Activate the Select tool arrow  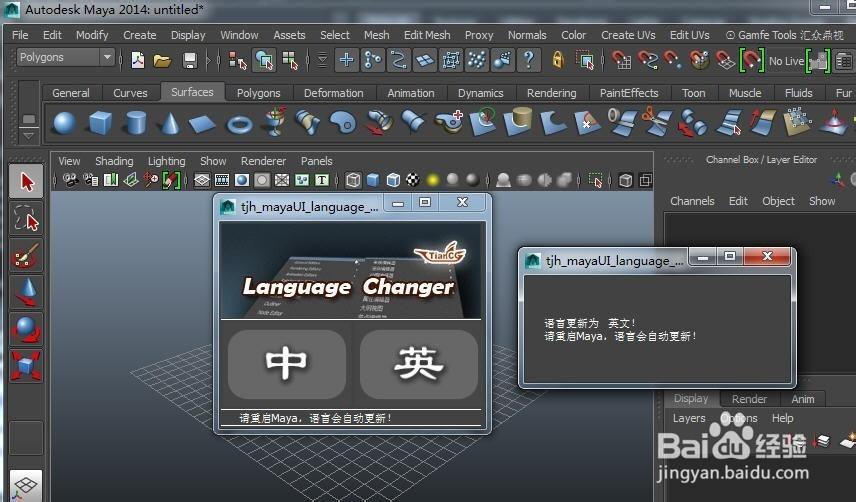26,181
